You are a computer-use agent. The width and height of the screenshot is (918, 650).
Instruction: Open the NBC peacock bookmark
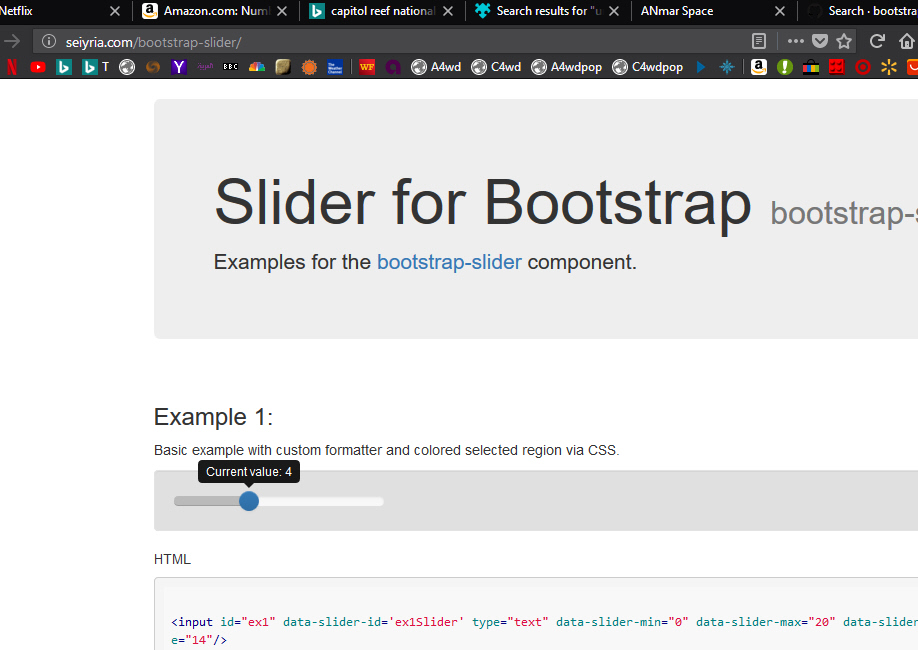257,67
